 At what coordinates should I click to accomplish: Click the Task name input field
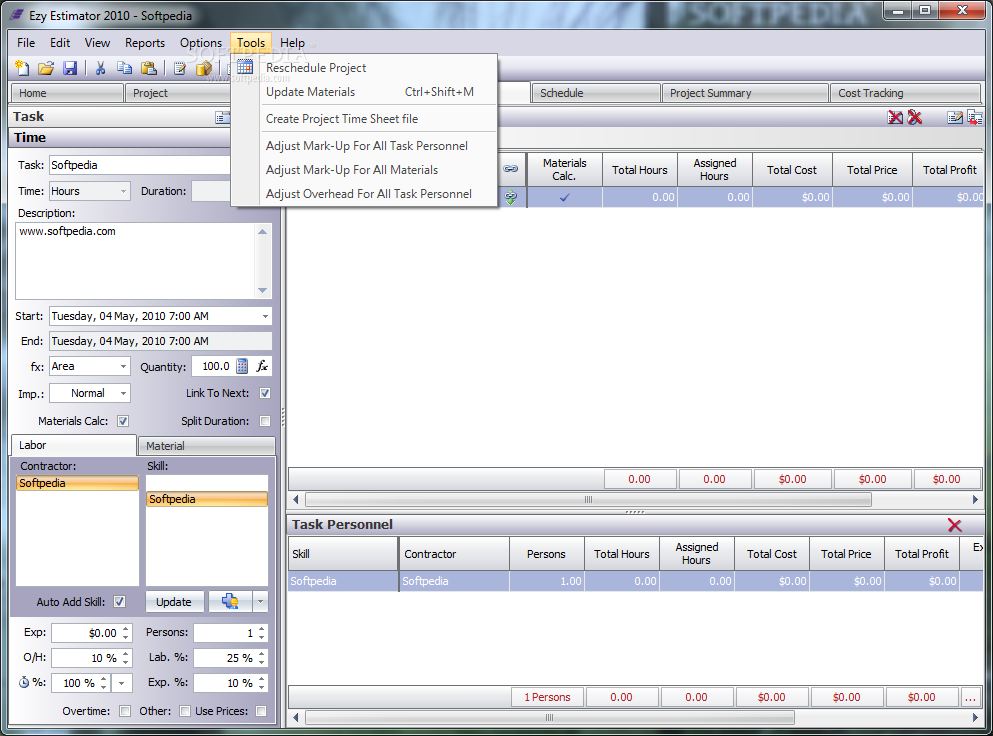point(140,165)
